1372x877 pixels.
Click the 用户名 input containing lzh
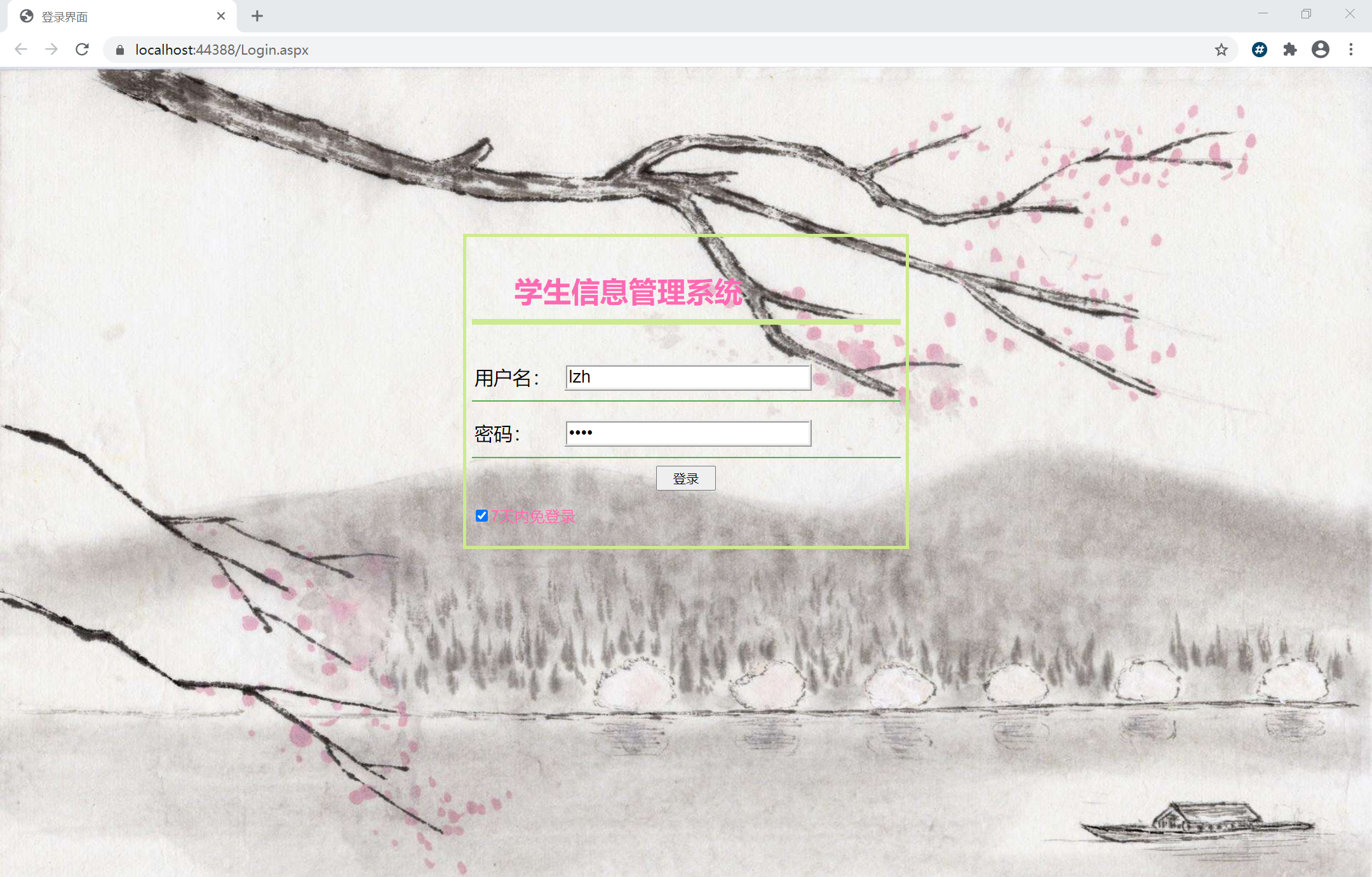click(x=687, y=377)
